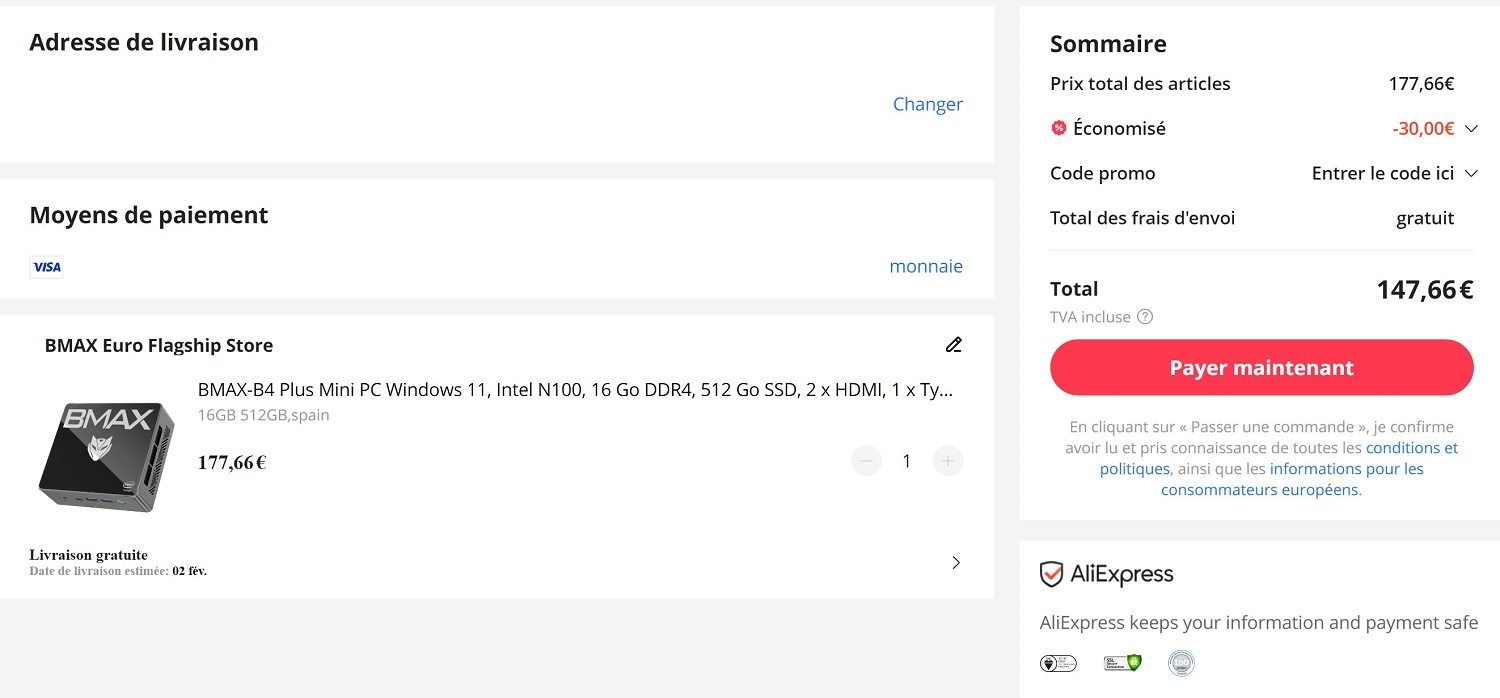This screenshot has width=1500, height=698.
Task: Click the pencil edit icon beside store name
Action: (x=954, y=345)
